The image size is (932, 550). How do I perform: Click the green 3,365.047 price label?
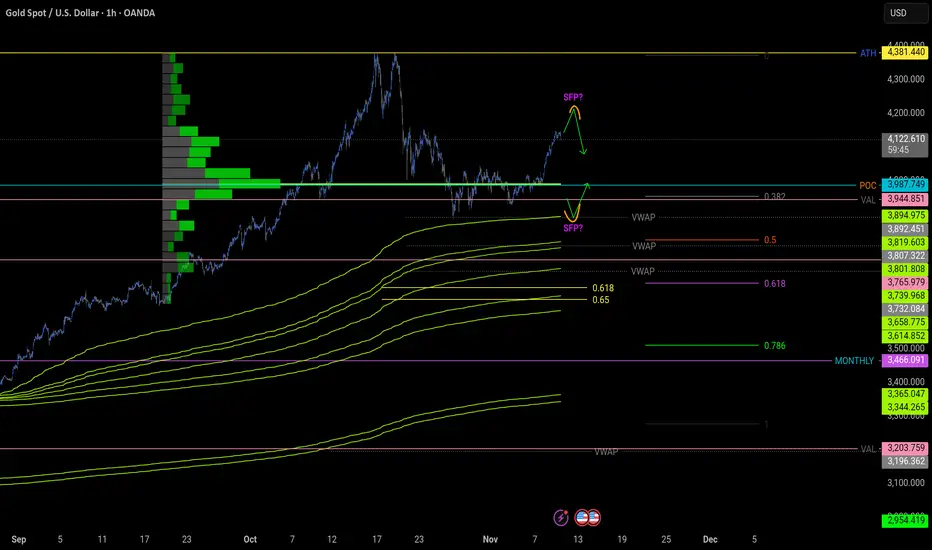click(904, 394)
